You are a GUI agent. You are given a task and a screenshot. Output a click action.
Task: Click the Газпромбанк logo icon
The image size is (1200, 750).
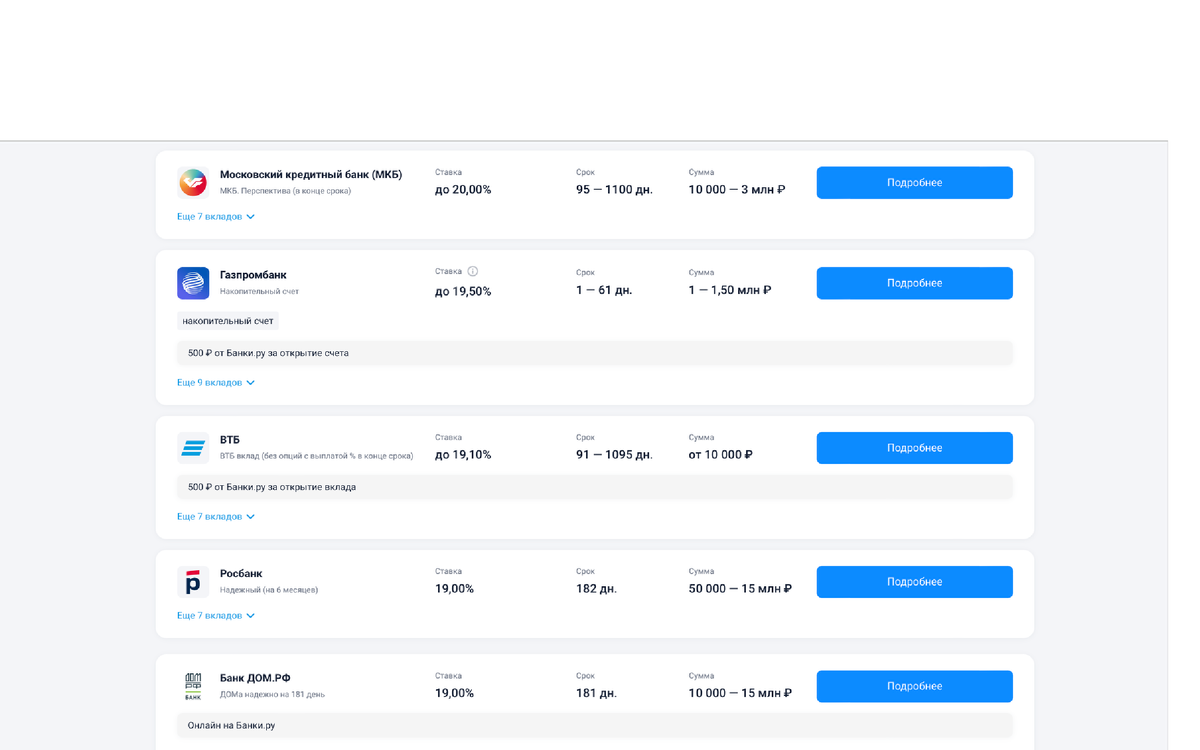tap(193, 283)
